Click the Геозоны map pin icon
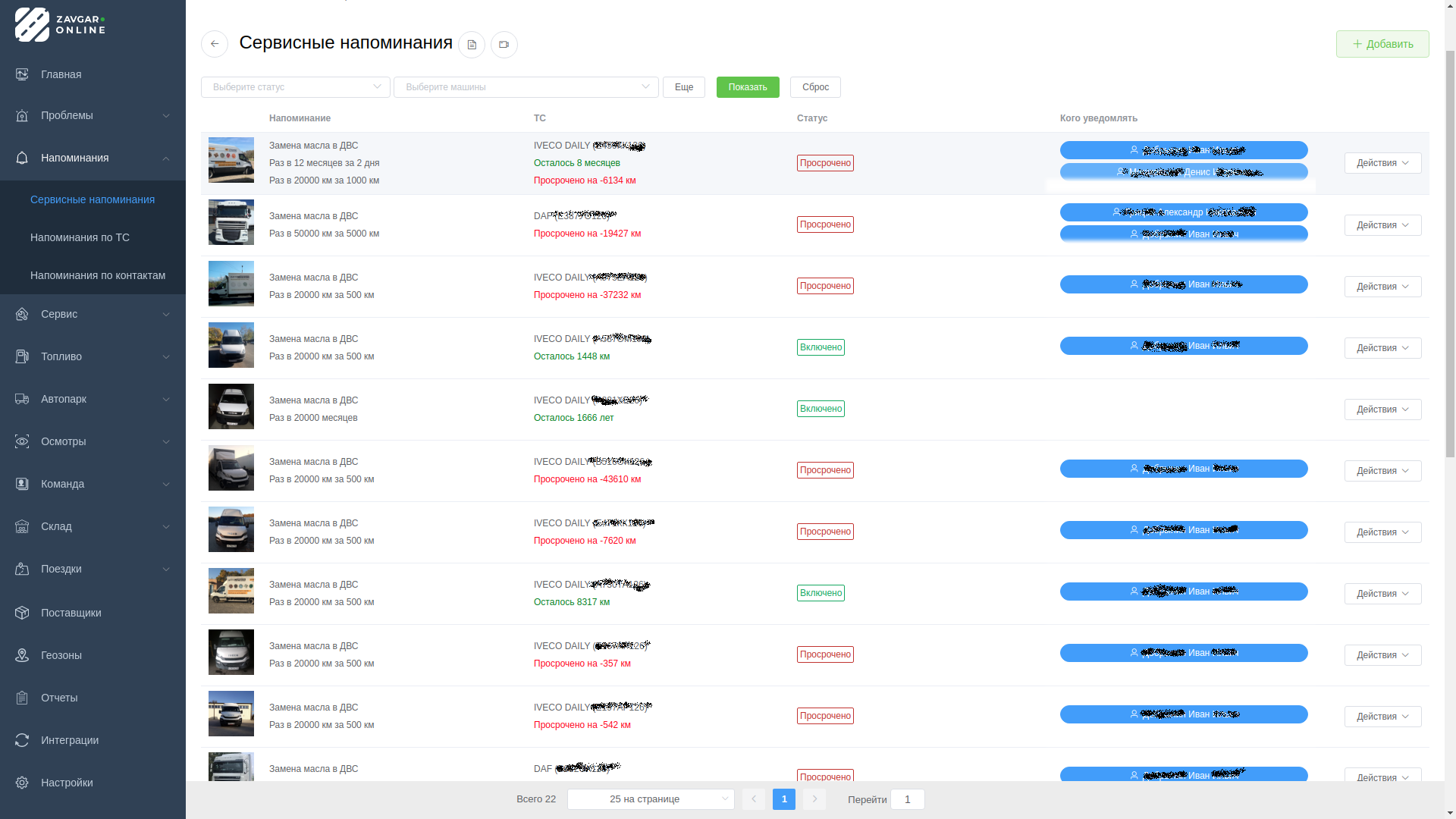The width and height of the screenshot is (1456, 819). 22,655
